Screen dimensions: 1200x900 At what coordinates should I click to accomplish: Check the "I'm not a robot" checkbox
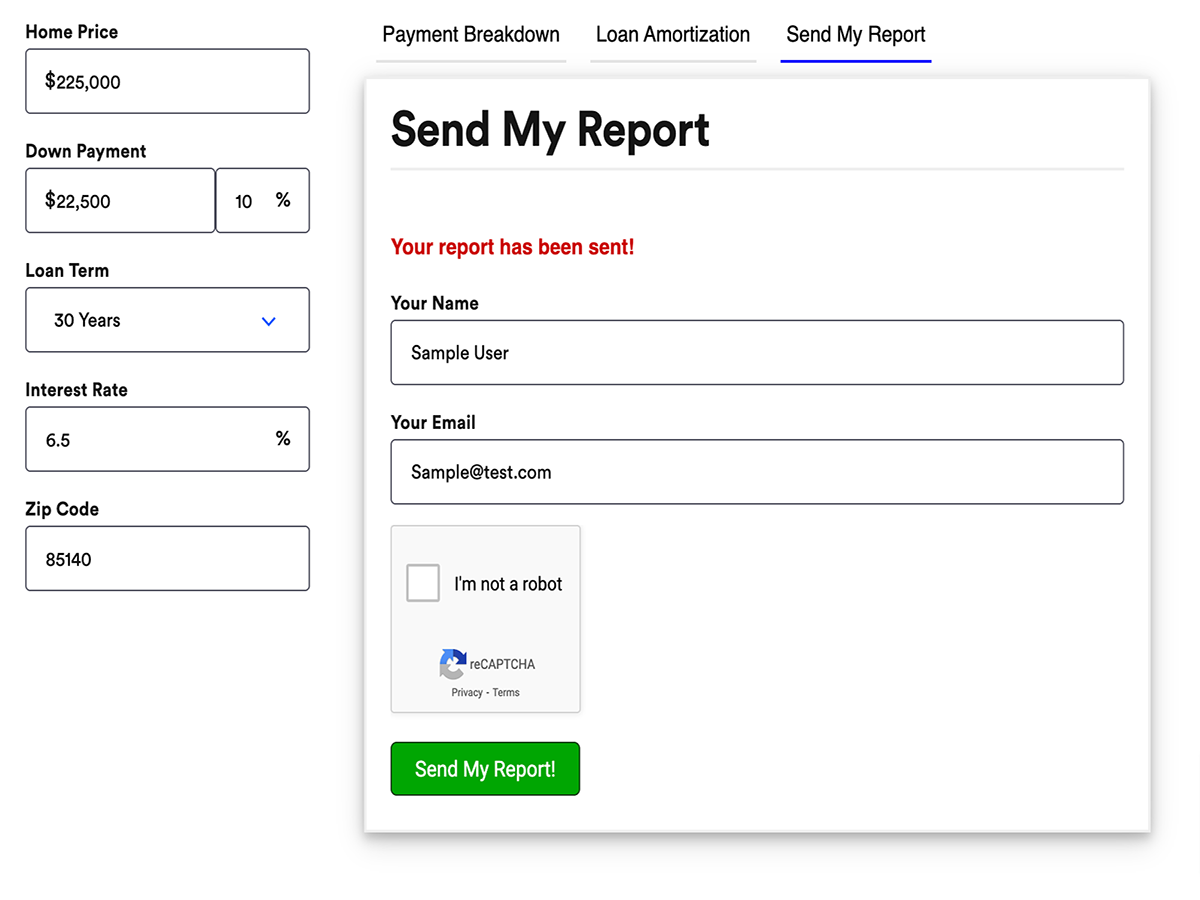pyautogui.click(x=422, y=583)
